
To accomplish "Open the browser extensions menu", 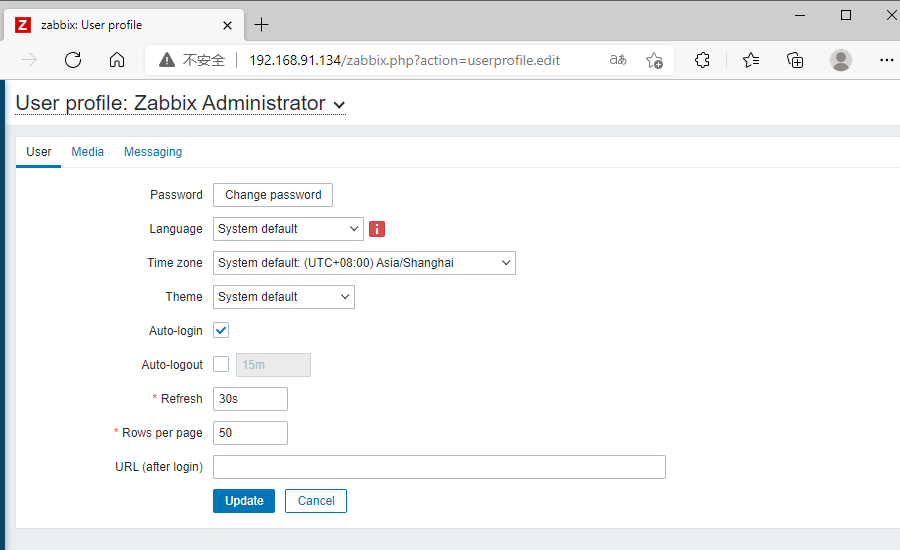I will tap(702, 60).
